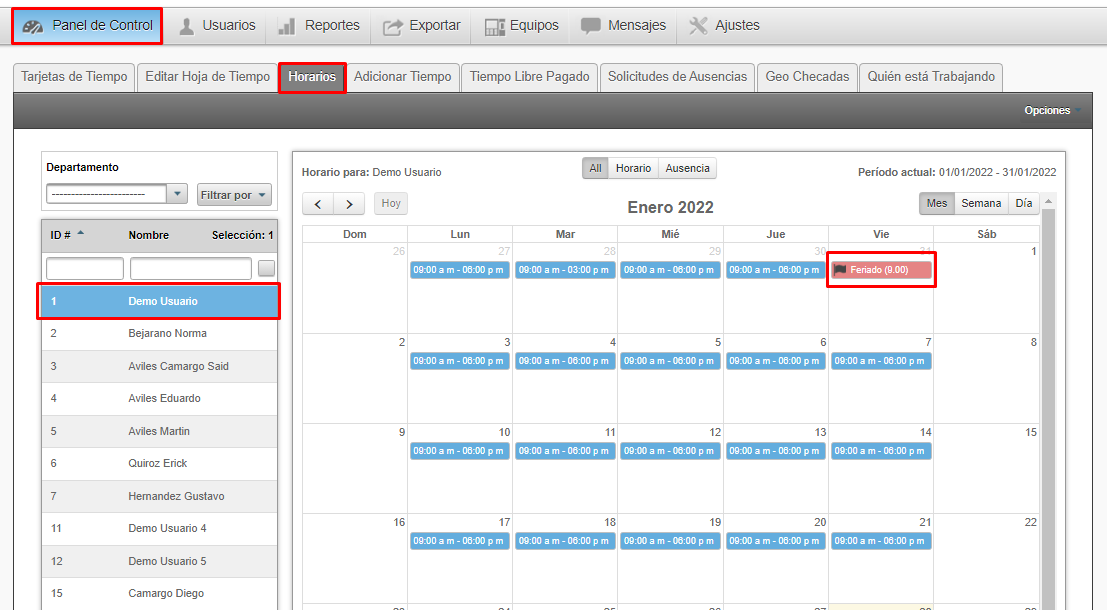This screenshot has width=1107, height=610.
Task: Click the Reportes bar chart icon
Action: point(287,26)
